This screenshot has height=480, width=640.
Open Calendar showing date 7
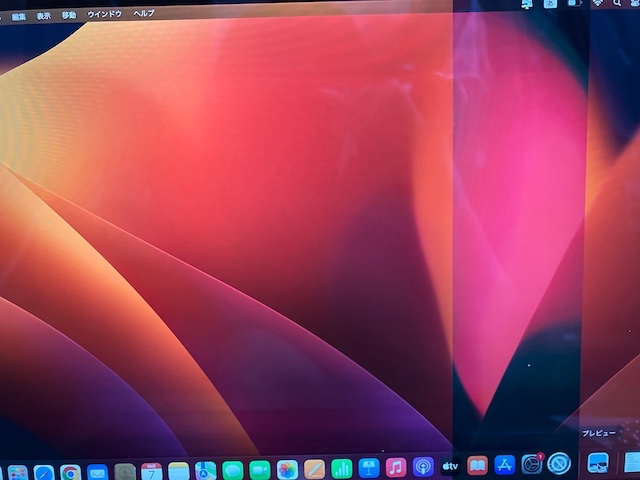coord(151,471)
